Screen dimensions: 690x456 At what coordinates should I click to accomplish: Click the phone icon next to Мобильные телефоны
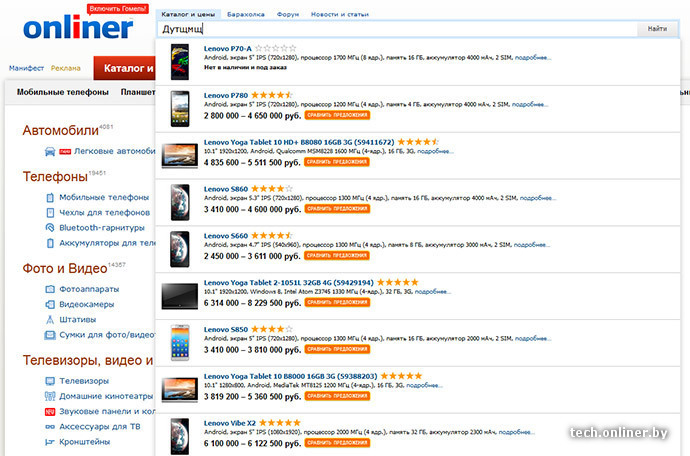click(x=50, y=198)
